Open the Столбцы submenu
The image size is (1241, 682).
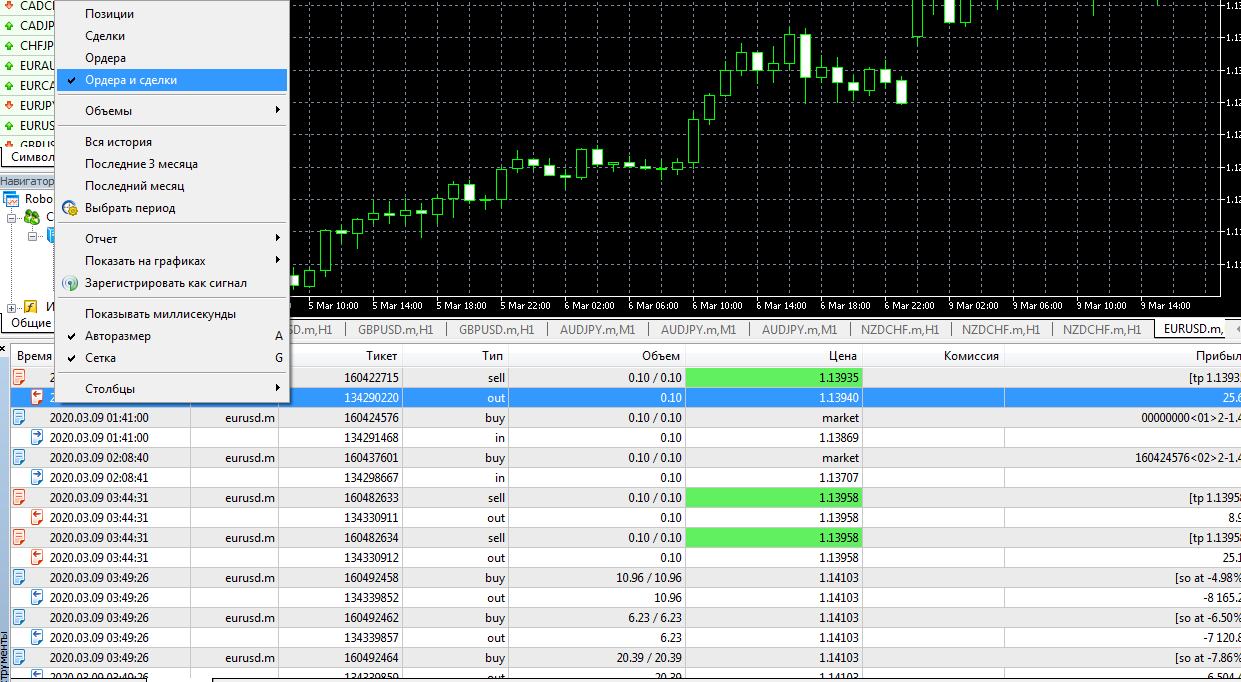(172, 389)
